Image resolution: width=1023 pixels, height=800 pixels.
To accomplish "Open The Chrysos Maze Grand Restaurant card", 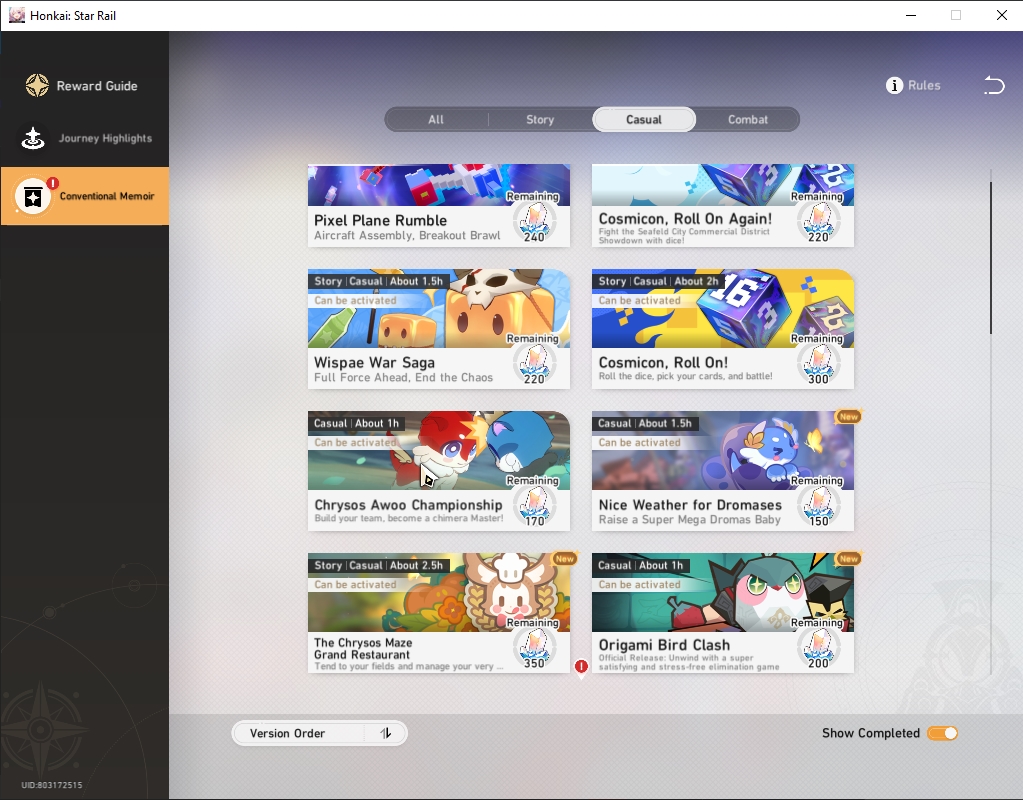I will tap(439, 613).
